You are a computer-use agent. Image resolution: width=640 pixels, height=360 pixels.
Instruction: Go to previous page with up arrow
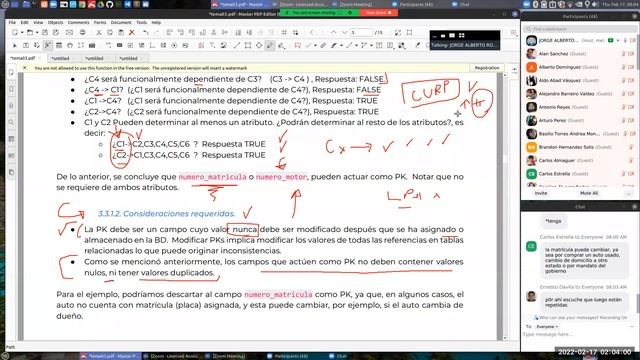tap(333, 33)
